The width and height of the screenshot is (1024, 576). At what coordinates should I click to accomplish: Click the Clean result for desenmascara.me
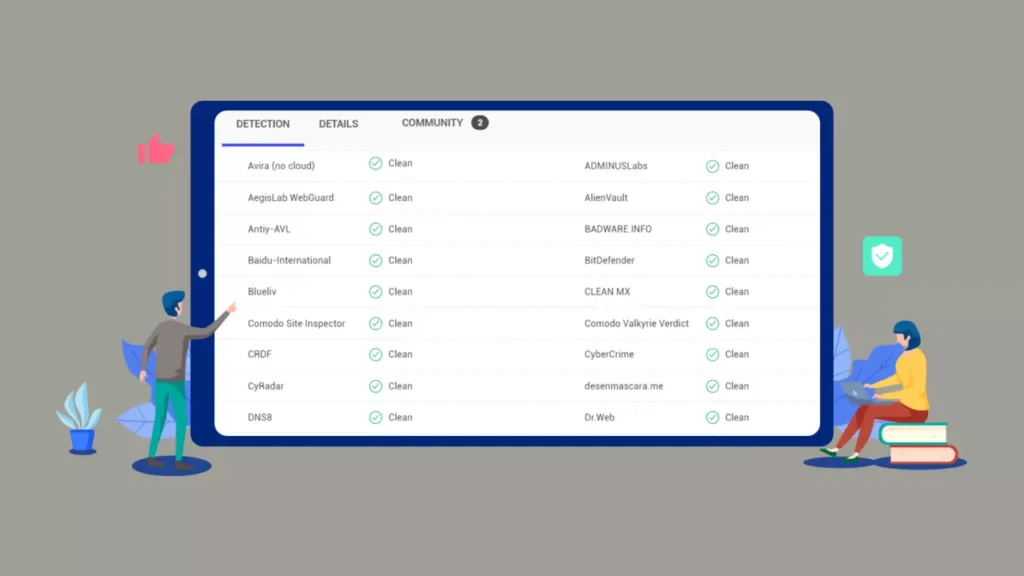[x=737, y=387]
